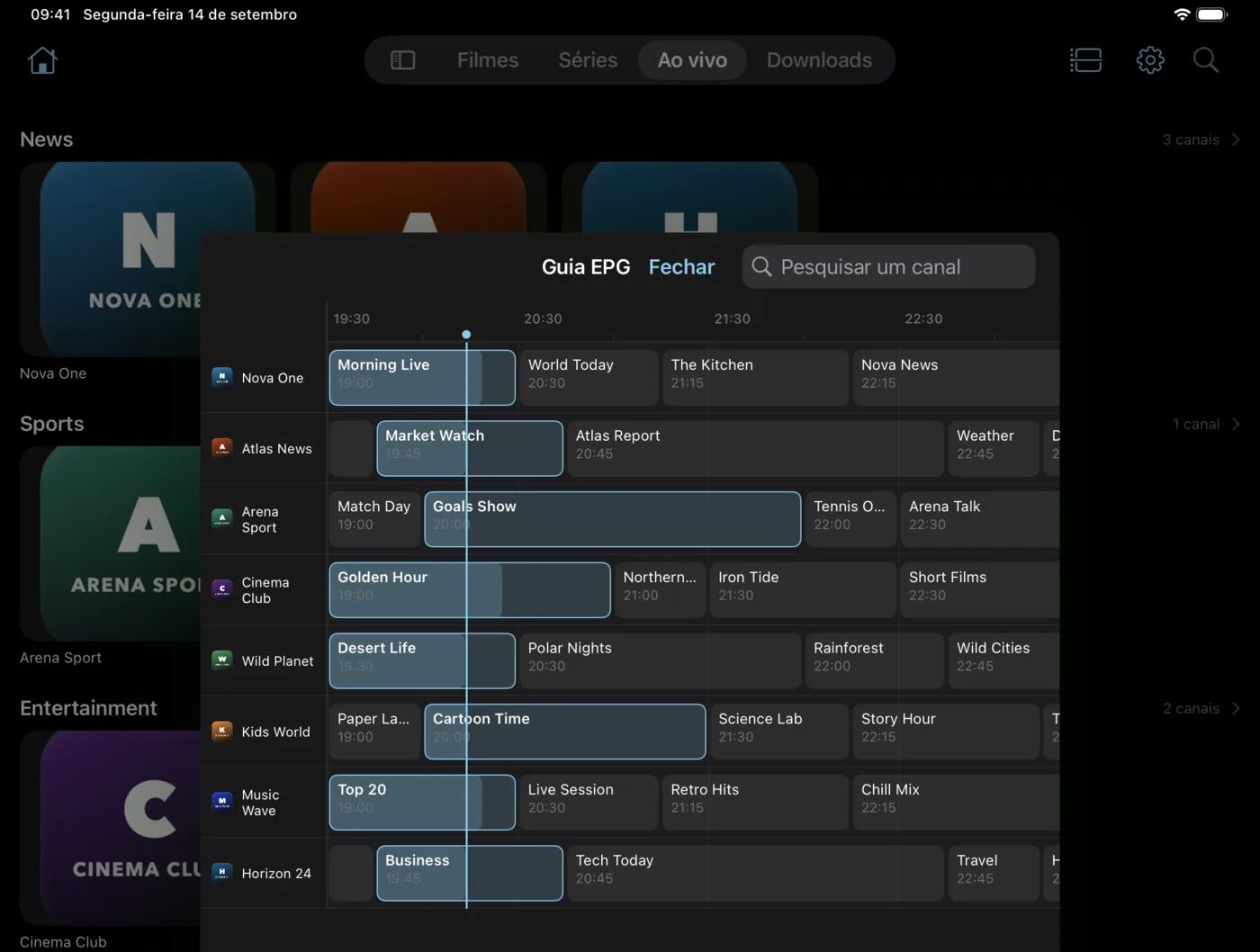Open the channel list view icon
The width and height of the screenshot is (1260, 952).
click(x=1085, y=60)
